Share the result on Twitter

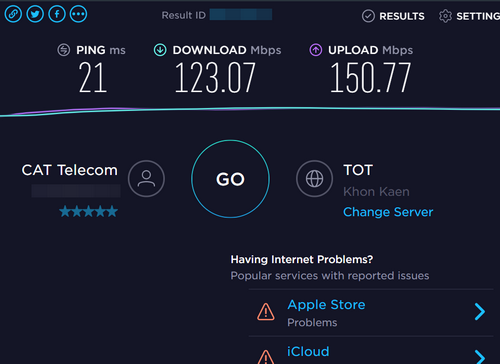pyautogui.click(x=35, y=14)
